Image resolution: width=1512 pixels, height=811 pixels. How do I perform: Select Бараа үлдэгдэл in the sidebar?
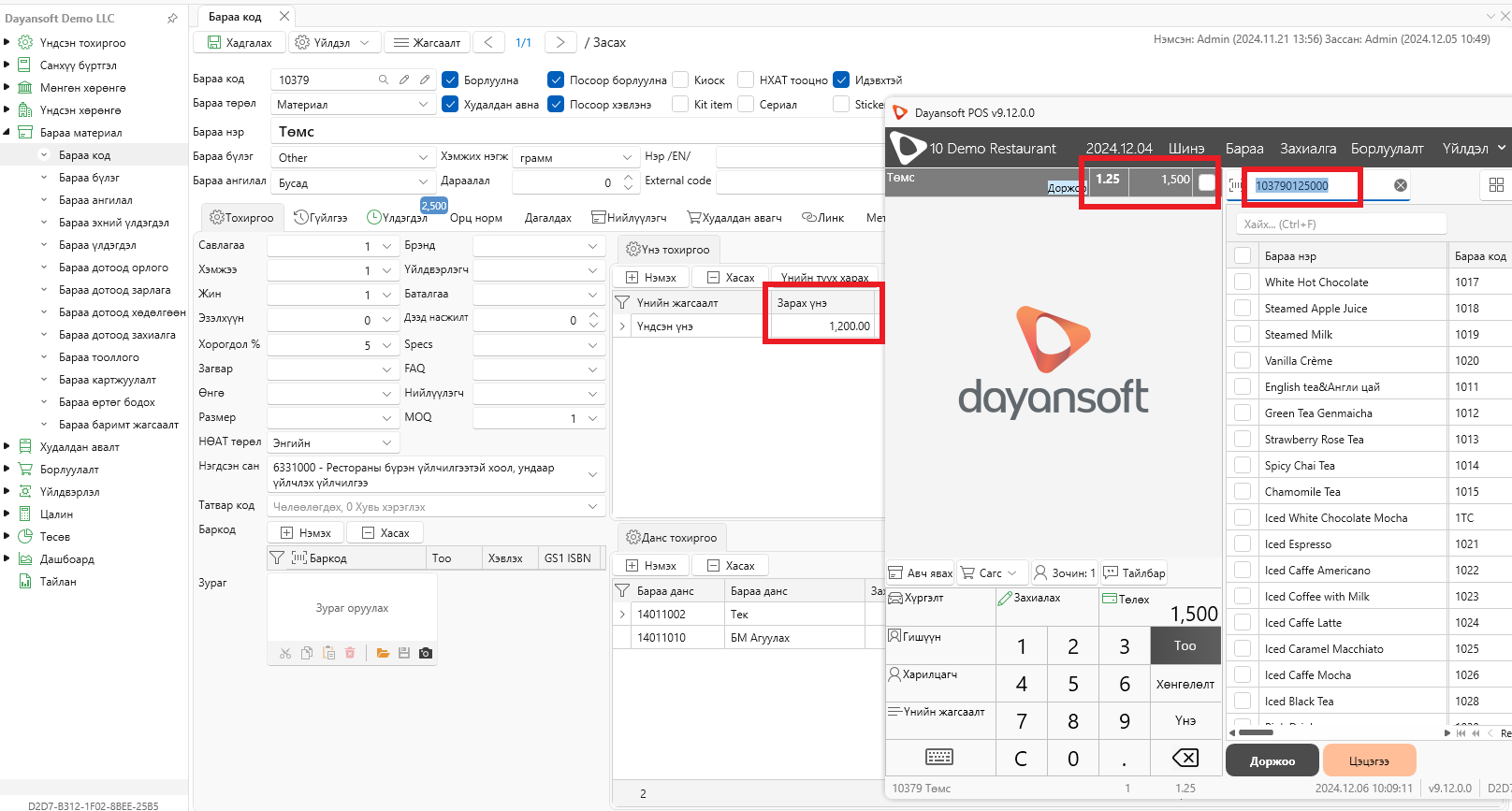tap(97, 245)
